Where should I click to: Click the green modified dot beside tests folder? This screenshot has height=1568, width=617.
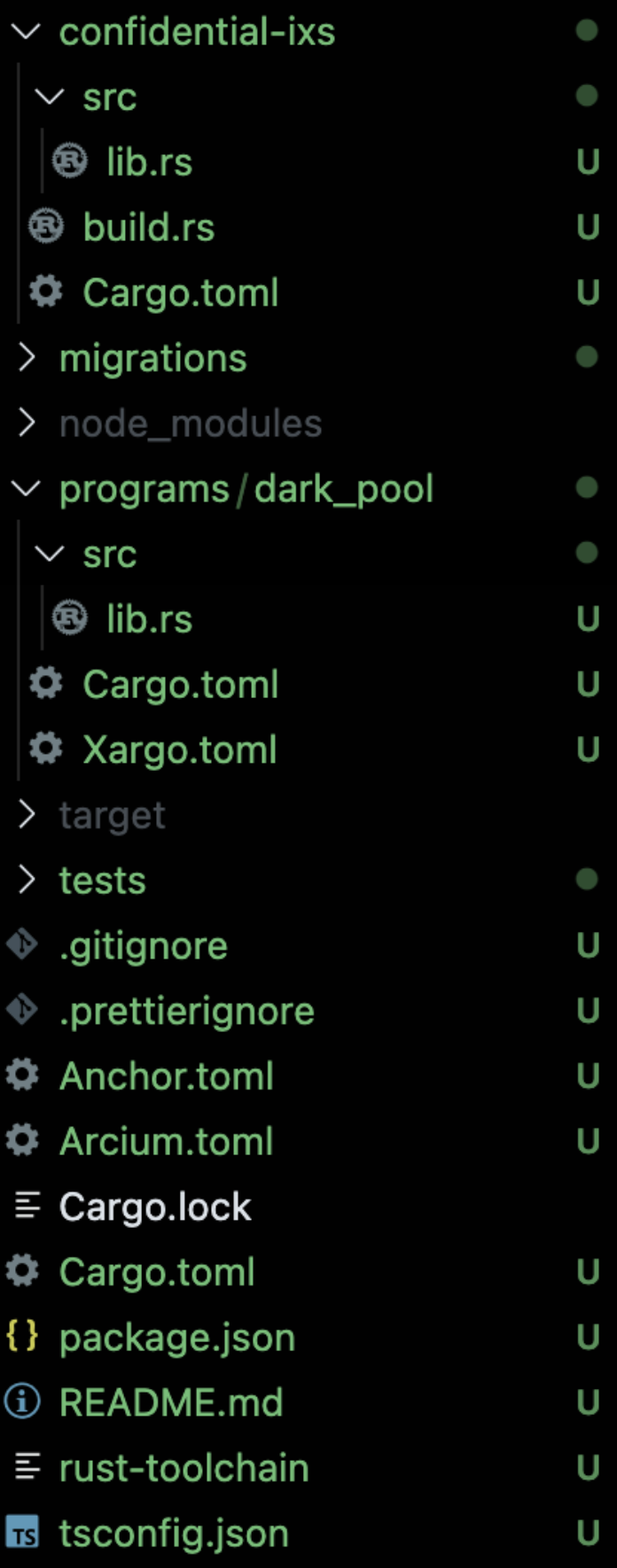[588, 880]
